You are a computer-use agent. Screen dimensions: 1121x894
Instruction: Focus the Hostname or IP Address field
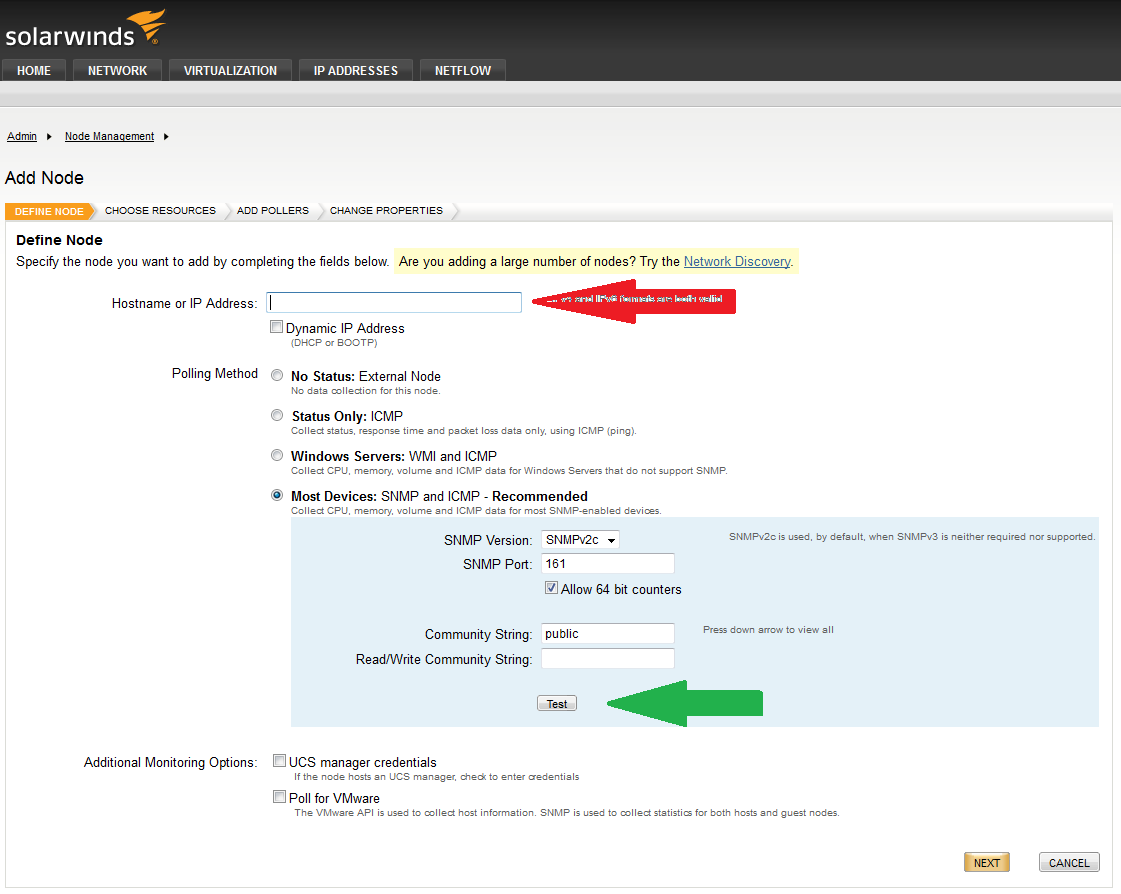pos(394,303)
